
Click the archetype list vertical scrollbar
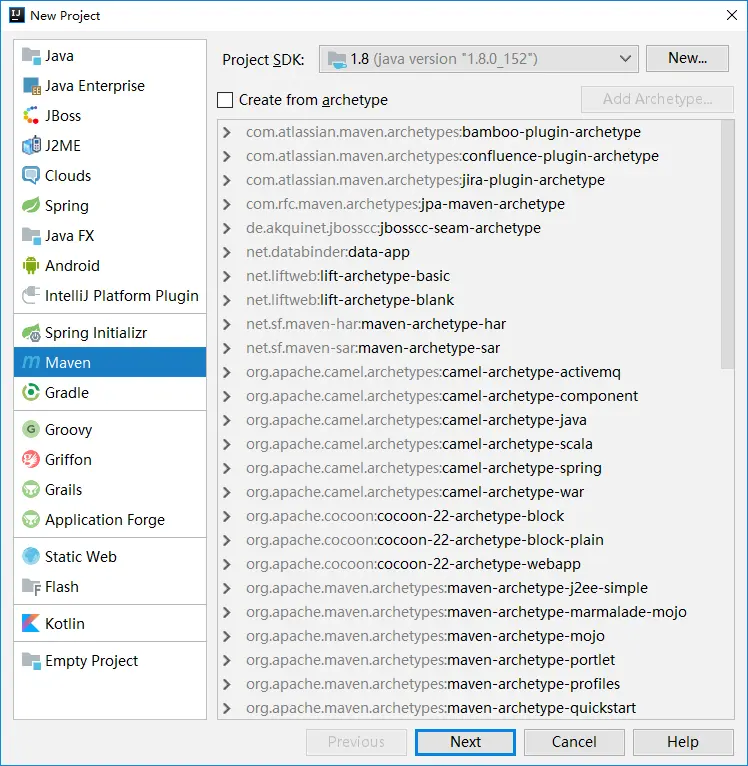727,244
